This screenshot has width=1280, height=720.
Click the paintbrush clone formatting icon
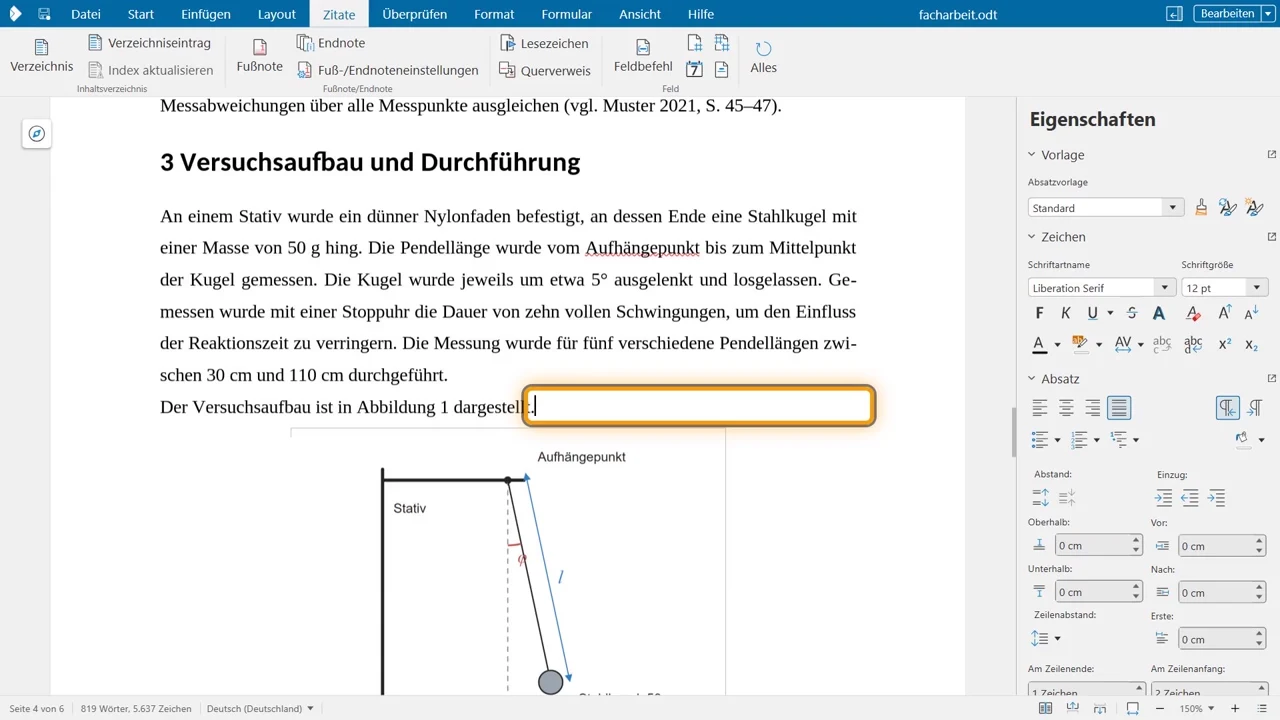(1201, 208)
